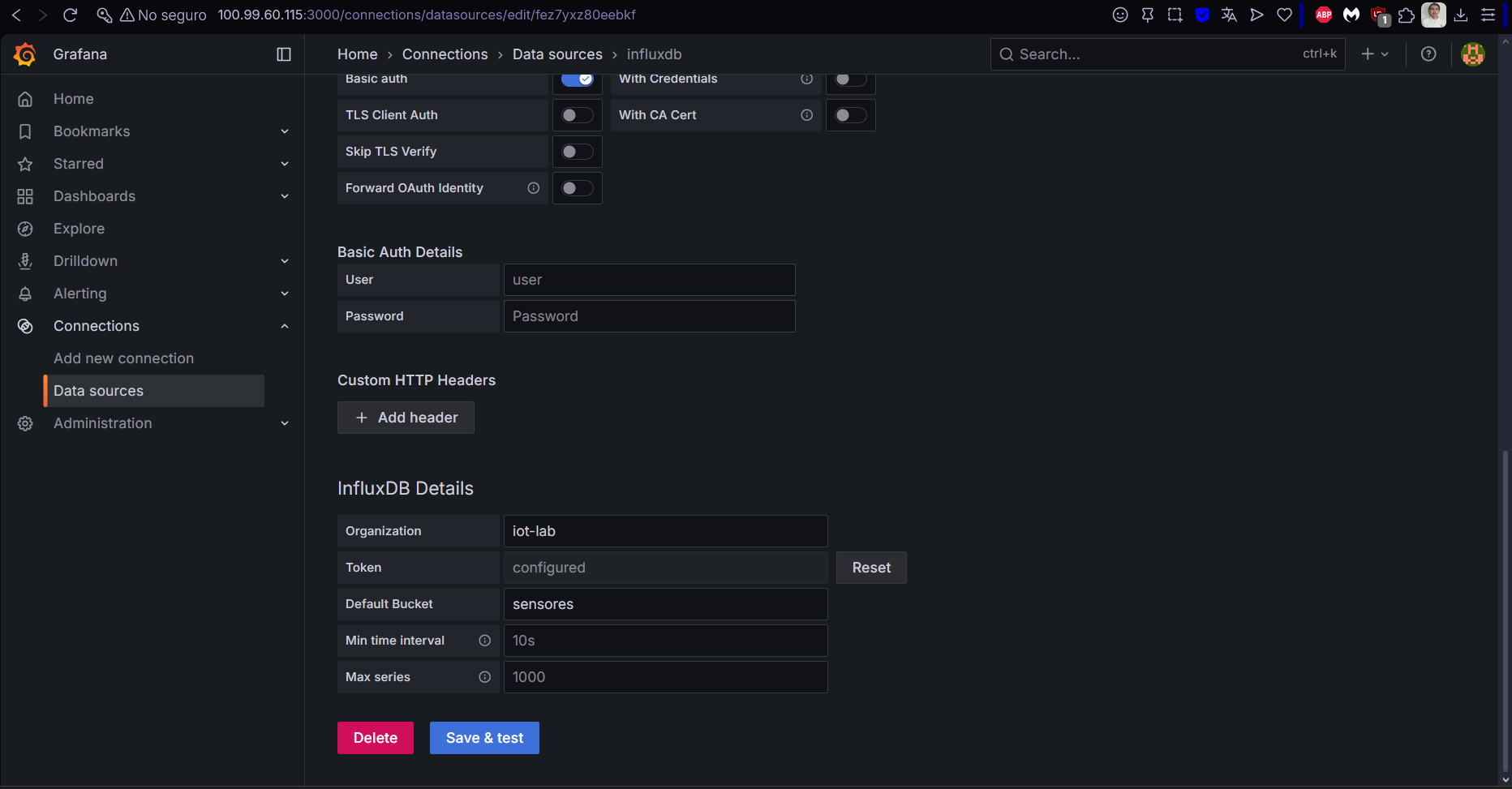Image resolution: width=1512 pixels, height=789 pixels.
Task: Open the user profile avatar
Action: click(1473, 54)
